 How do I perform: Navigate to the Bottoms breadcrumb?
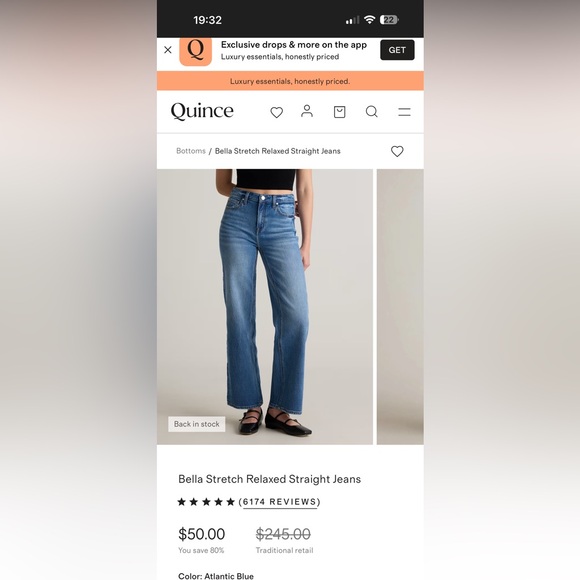click(191, 151)
